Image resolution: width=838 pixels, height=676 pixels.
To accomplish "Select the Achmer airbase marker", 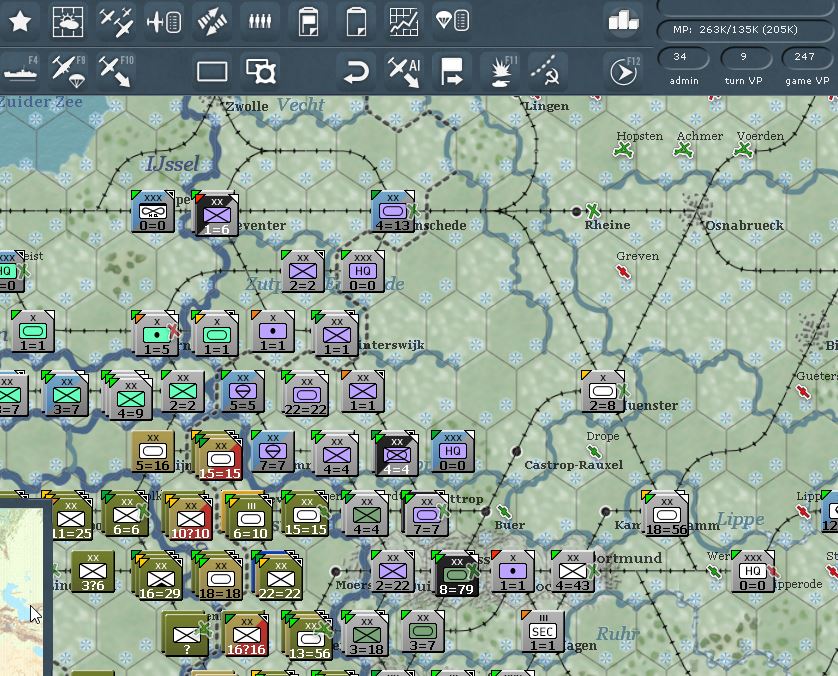I will point(683,150).
